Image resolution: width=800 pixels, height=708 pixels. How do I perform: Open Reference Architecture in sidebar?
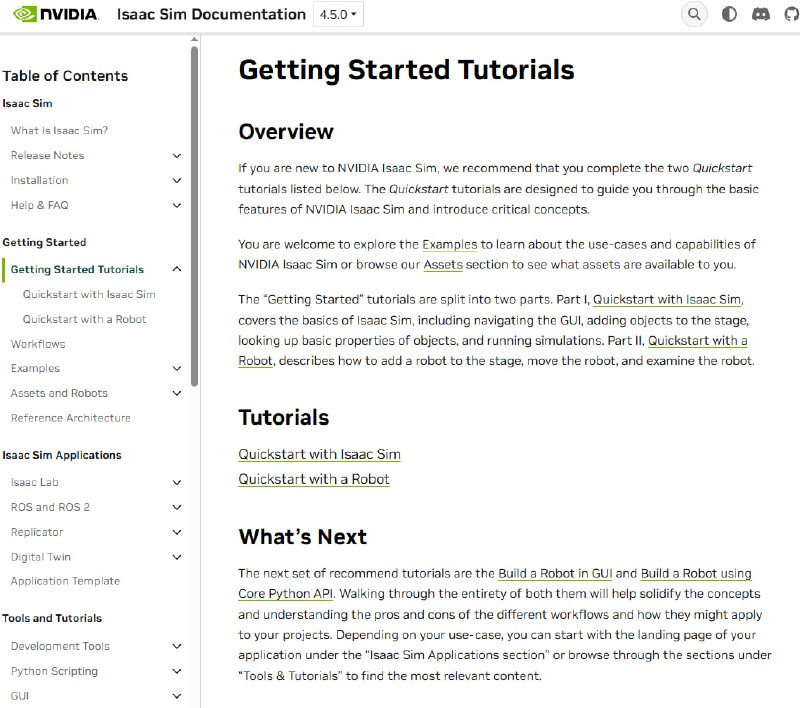70,418
